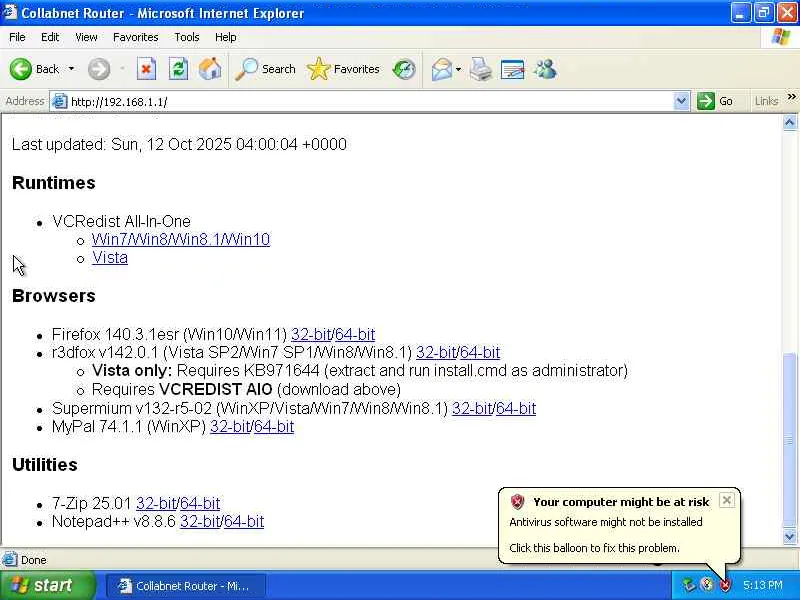Download 7-Zip 25.01 32-bit

point(156,503)
